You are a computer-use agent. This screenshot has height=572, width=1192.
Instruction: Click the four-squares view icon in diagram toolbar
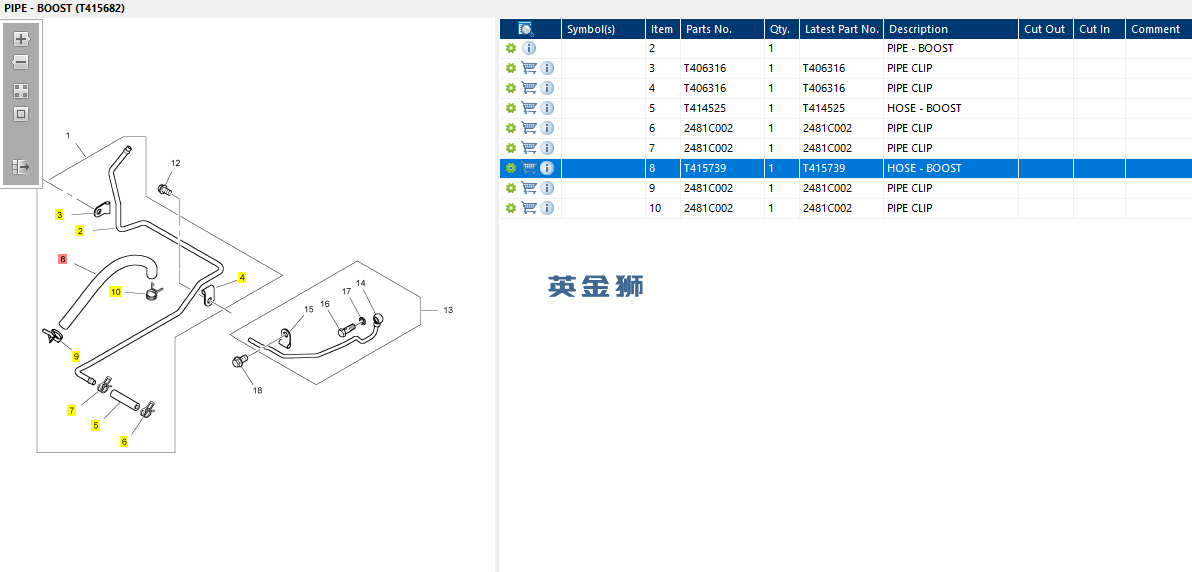coord(21,91)
